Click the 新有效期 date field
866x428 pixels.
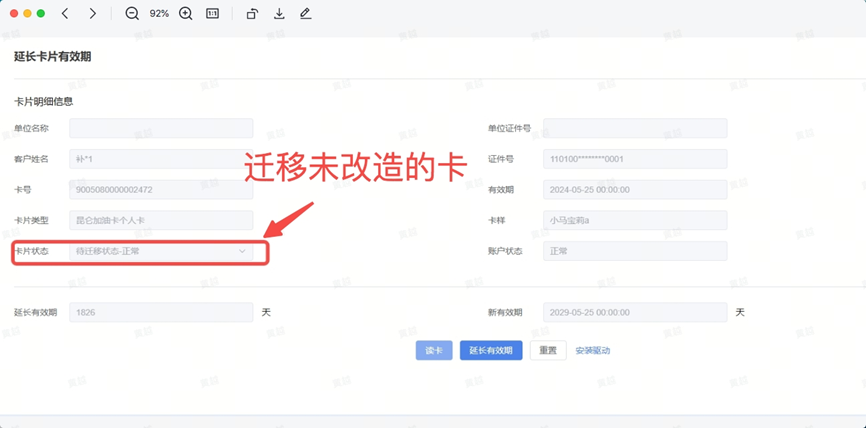coord(635,313)
